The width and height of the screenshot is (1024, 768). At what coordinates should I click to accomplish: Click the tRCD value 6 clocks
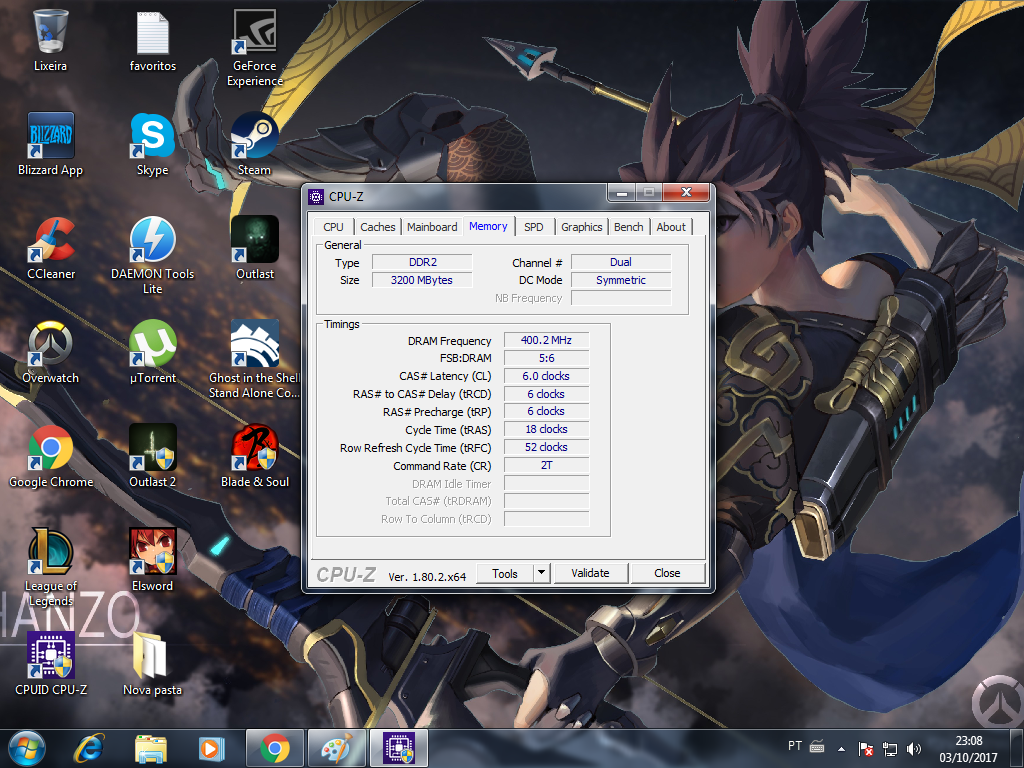pos(546,394)
